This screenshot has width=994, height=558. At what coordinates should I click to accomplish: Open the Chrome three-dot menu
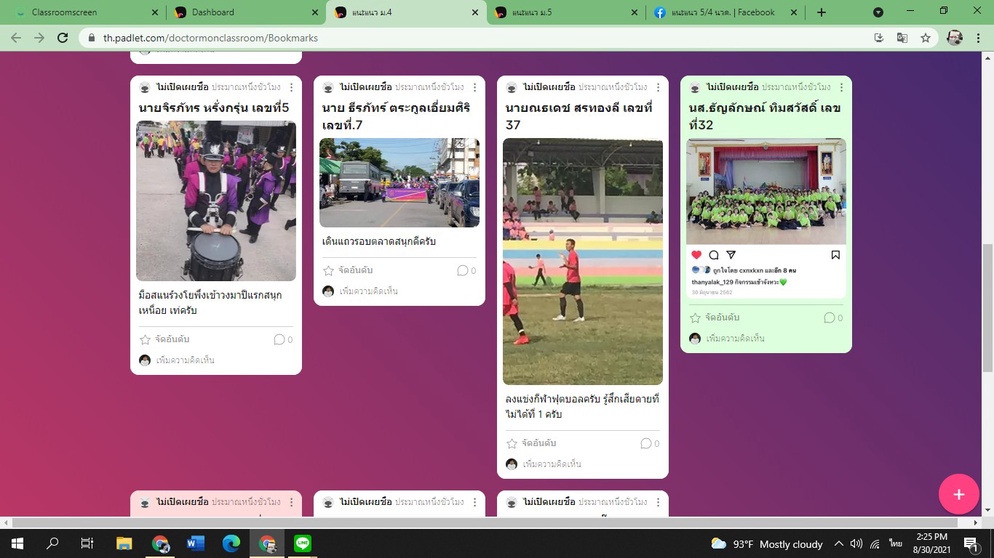click(979, 38)
